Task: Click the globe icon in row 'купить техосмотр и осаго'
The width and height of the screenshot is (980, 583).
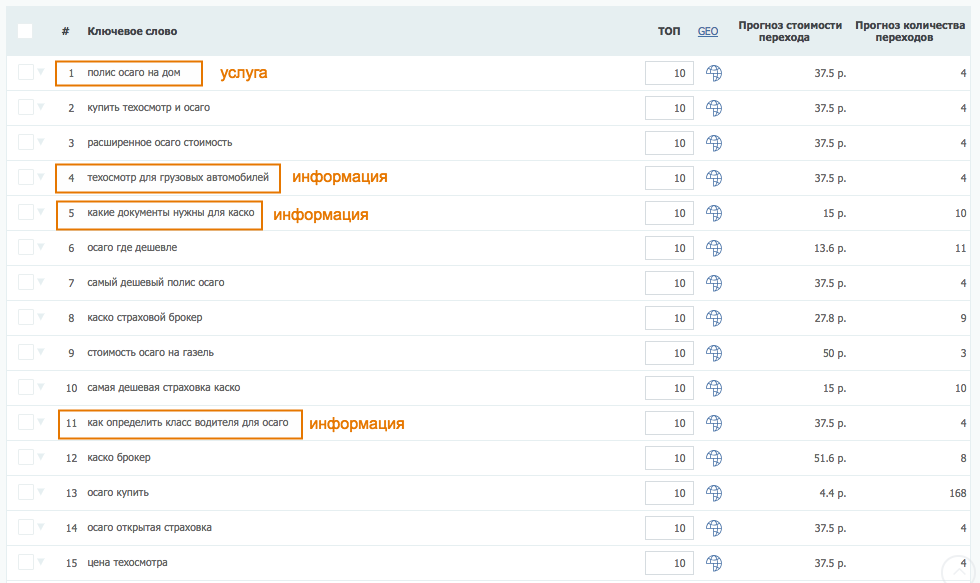Action: point(713,108)
